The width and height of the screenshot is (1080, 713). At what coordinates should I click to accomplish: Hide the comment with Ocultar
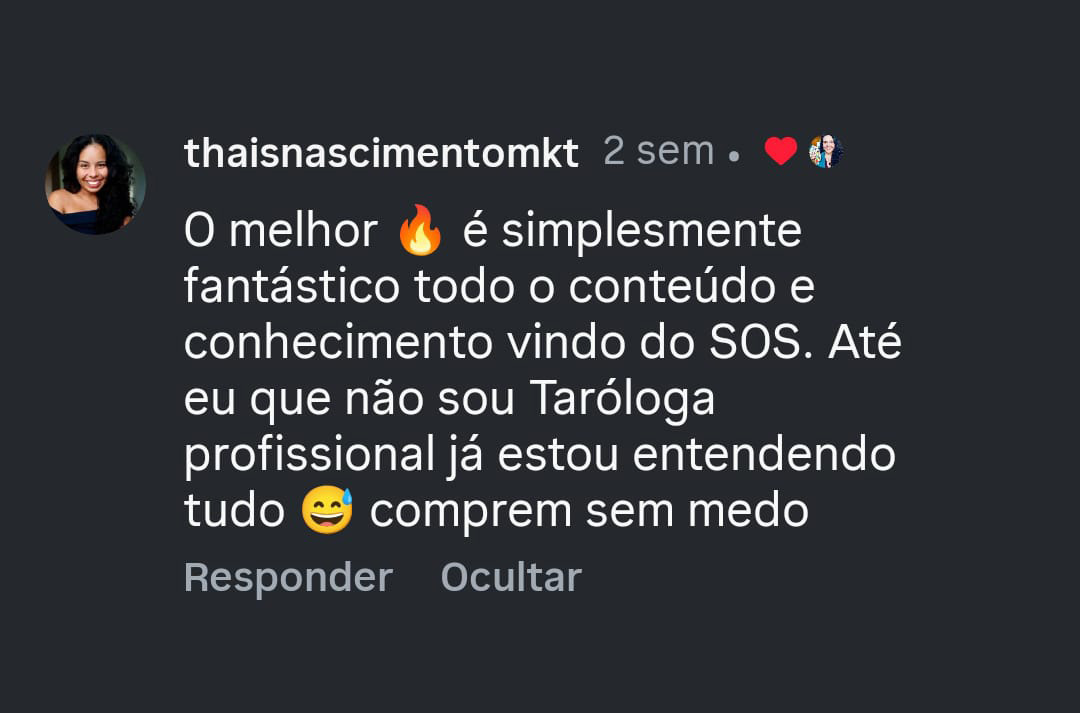point(511,577)
